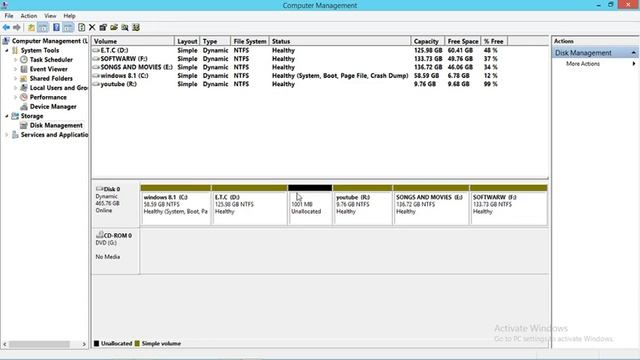Open the Action menu

pos(29,16)
